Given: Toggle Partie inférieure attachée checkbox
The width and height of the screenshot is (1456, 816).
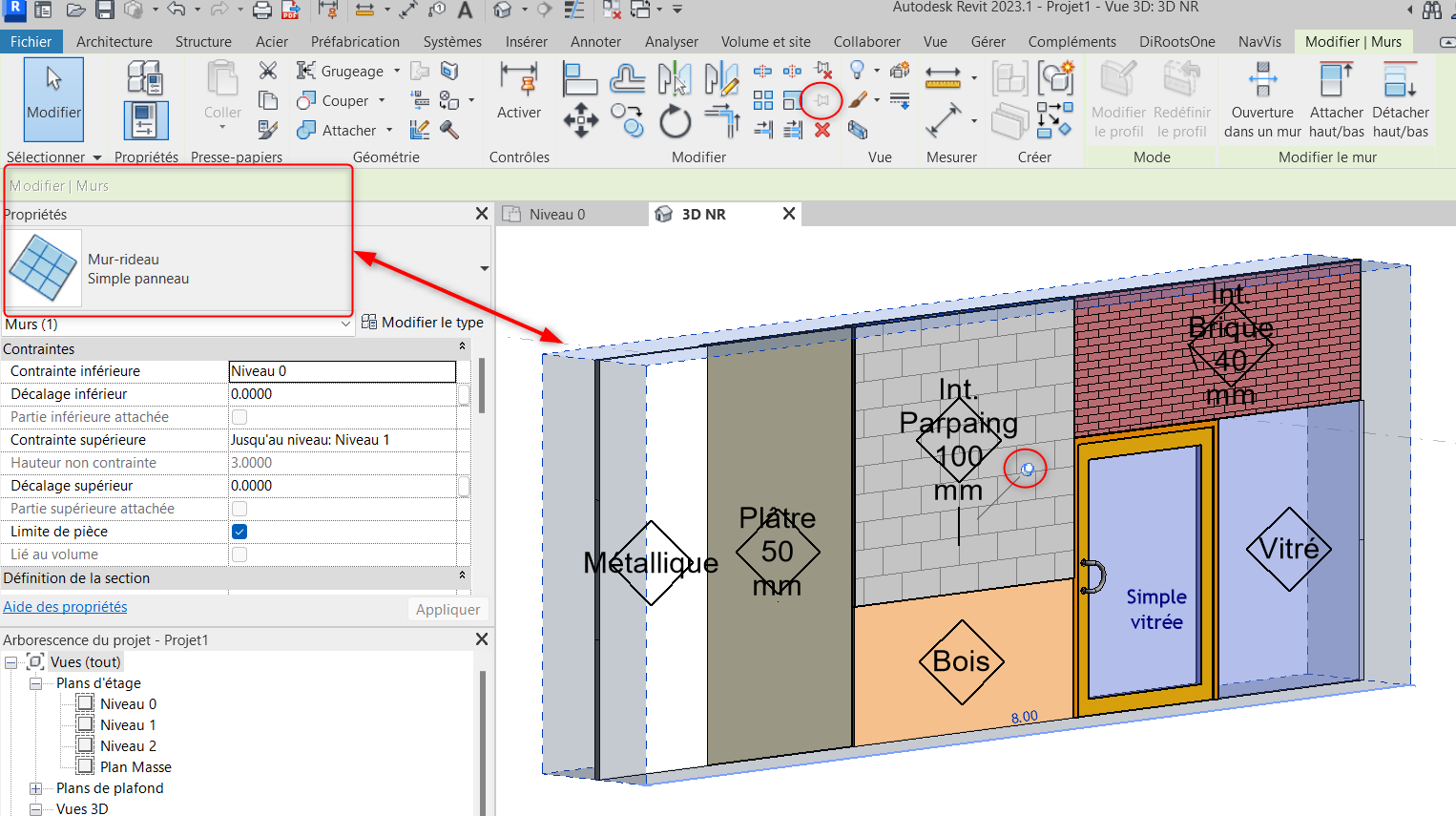Looking at the screenshot, I should [239, 417].
